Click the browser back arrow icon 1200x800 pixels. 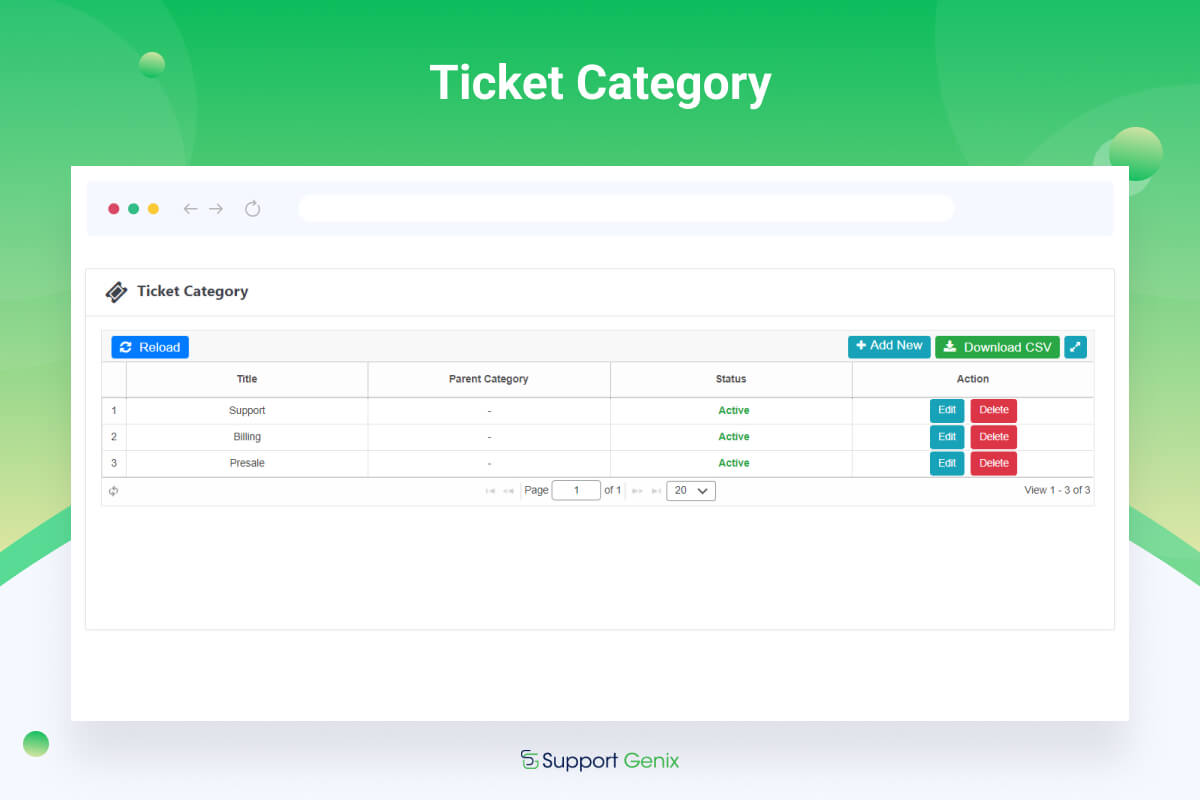tap(190, 209)
